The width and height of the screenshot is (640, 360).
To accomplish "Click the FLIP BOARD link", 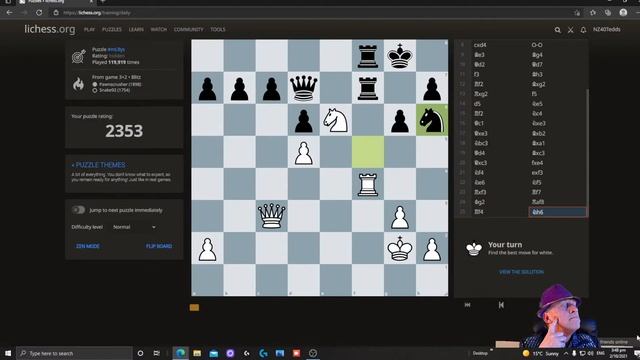I will (159, 246).
